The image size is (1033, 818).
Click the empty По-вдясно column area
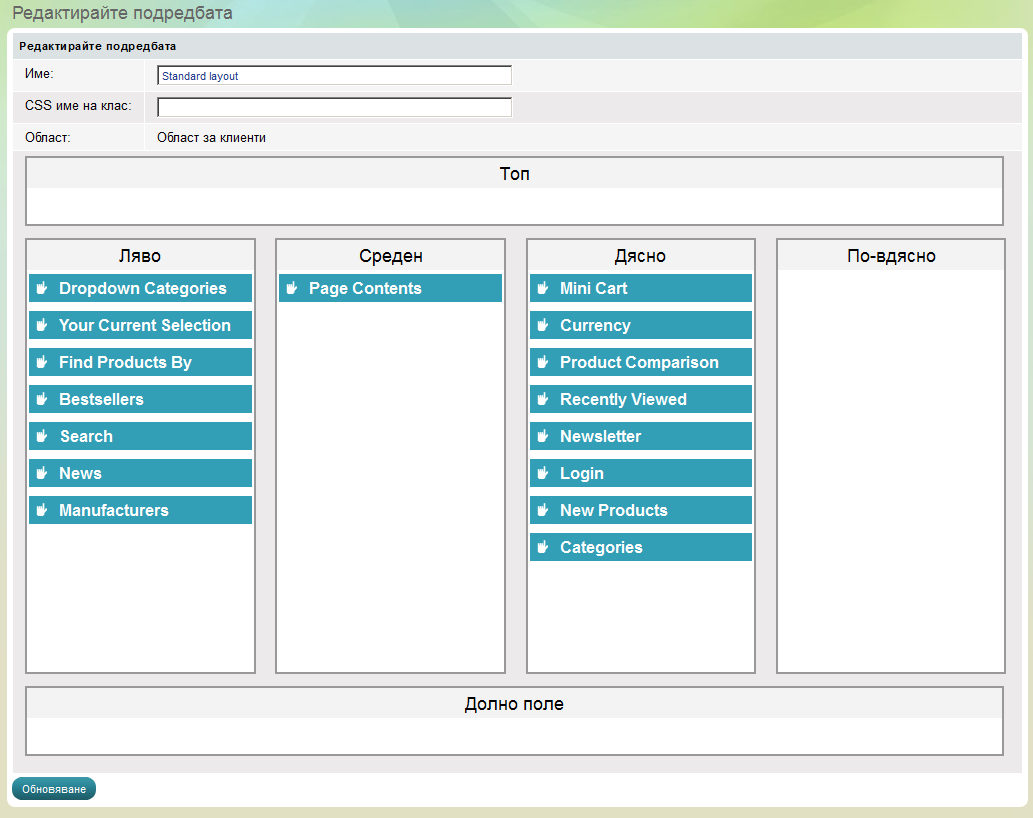[890, 470]
